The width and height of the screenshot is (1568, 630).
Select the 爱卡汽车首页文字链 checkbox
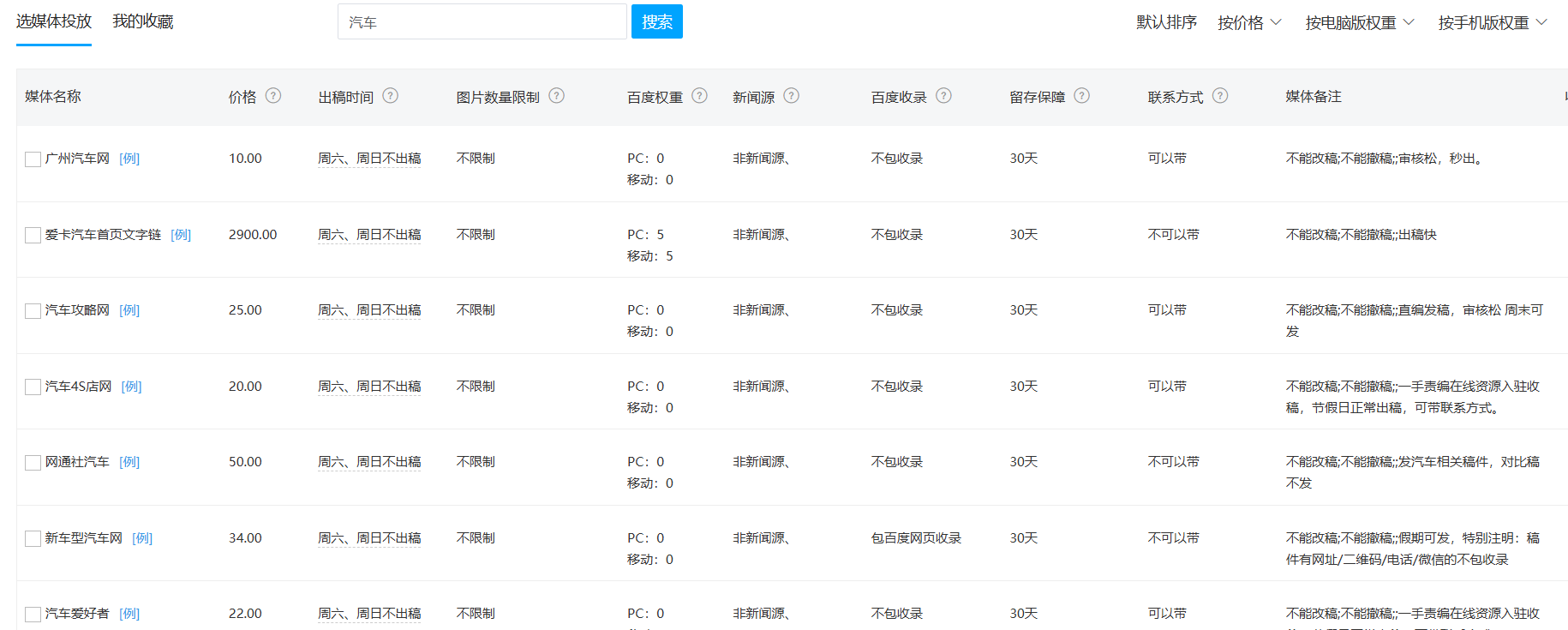click(33, 236)
